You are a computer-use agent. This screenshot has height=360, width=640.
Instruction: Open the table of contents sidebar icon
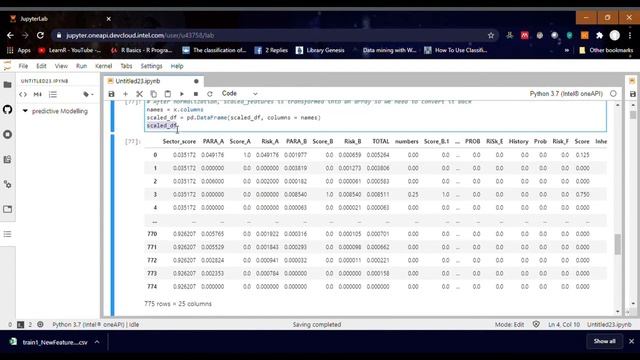7,234
